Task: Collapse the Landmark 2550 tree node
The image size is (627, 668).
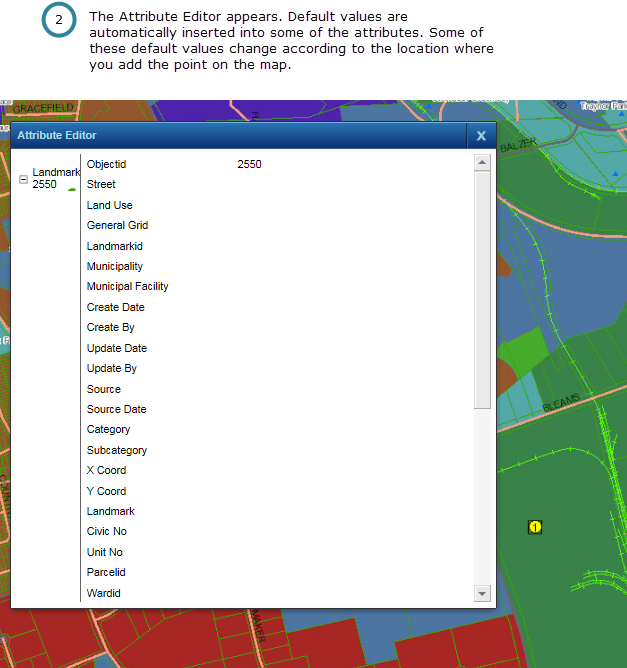Action: pos(24,179)
